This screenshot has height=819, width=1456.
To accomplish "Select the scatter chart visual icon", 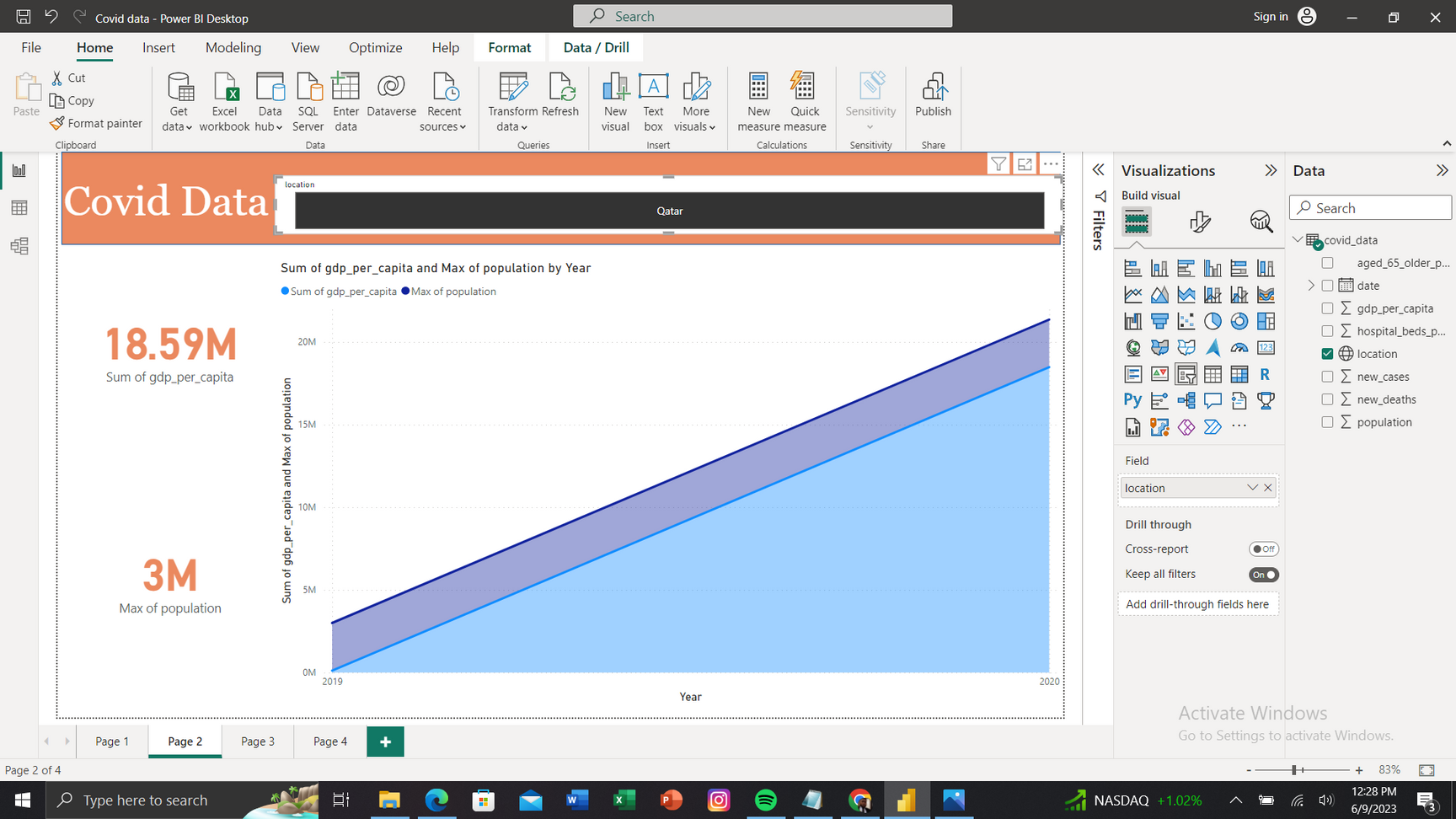I will (1186, 321).
